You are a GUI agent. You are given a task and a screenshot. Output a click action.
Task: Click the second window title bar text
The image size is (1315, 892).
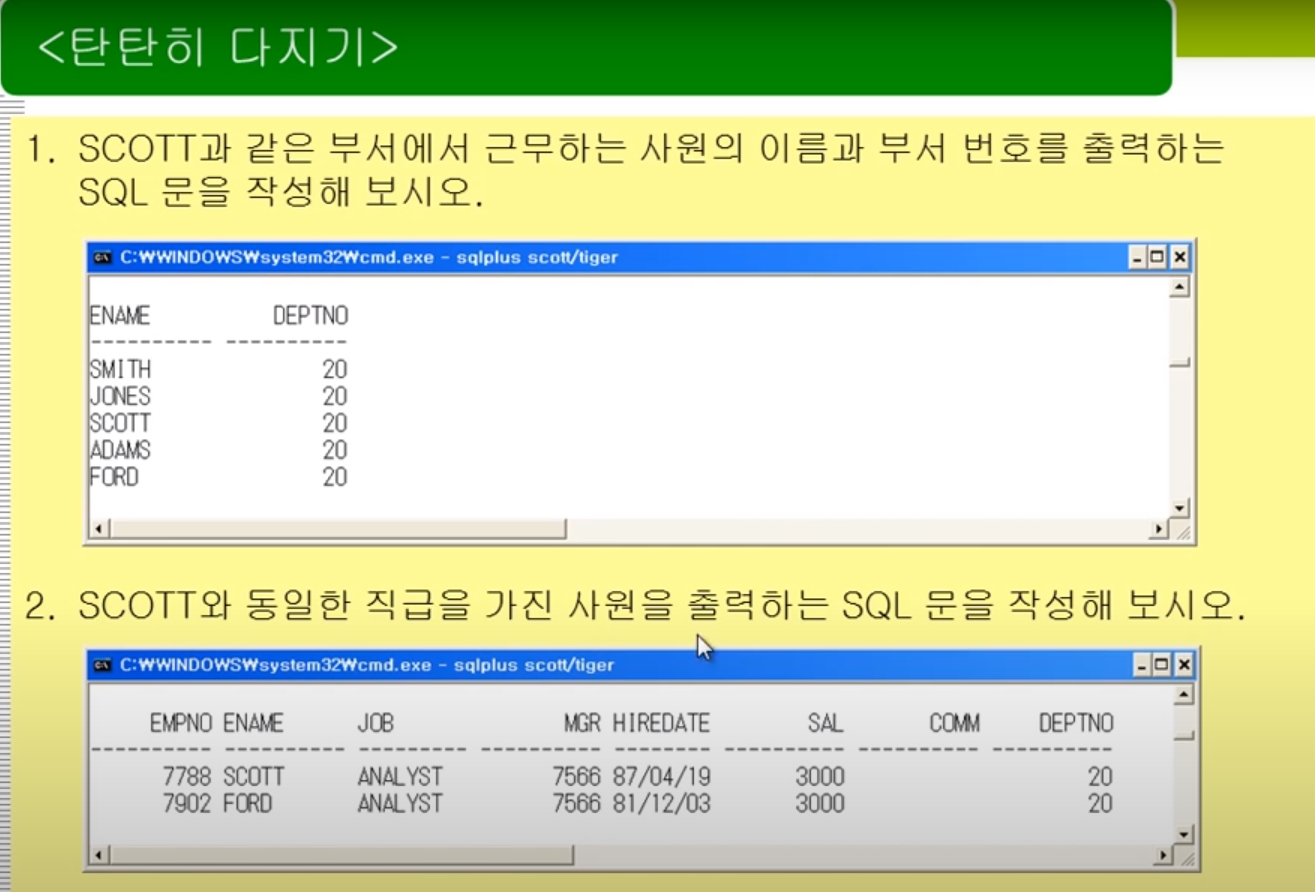pos(367,665)
